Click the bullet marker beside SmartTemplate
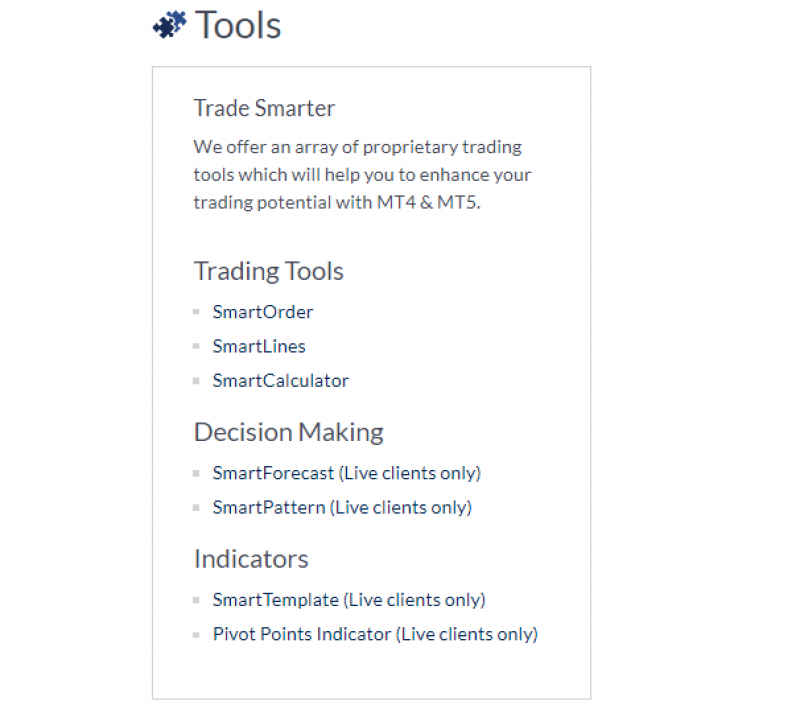 click(x=196, y=600)
